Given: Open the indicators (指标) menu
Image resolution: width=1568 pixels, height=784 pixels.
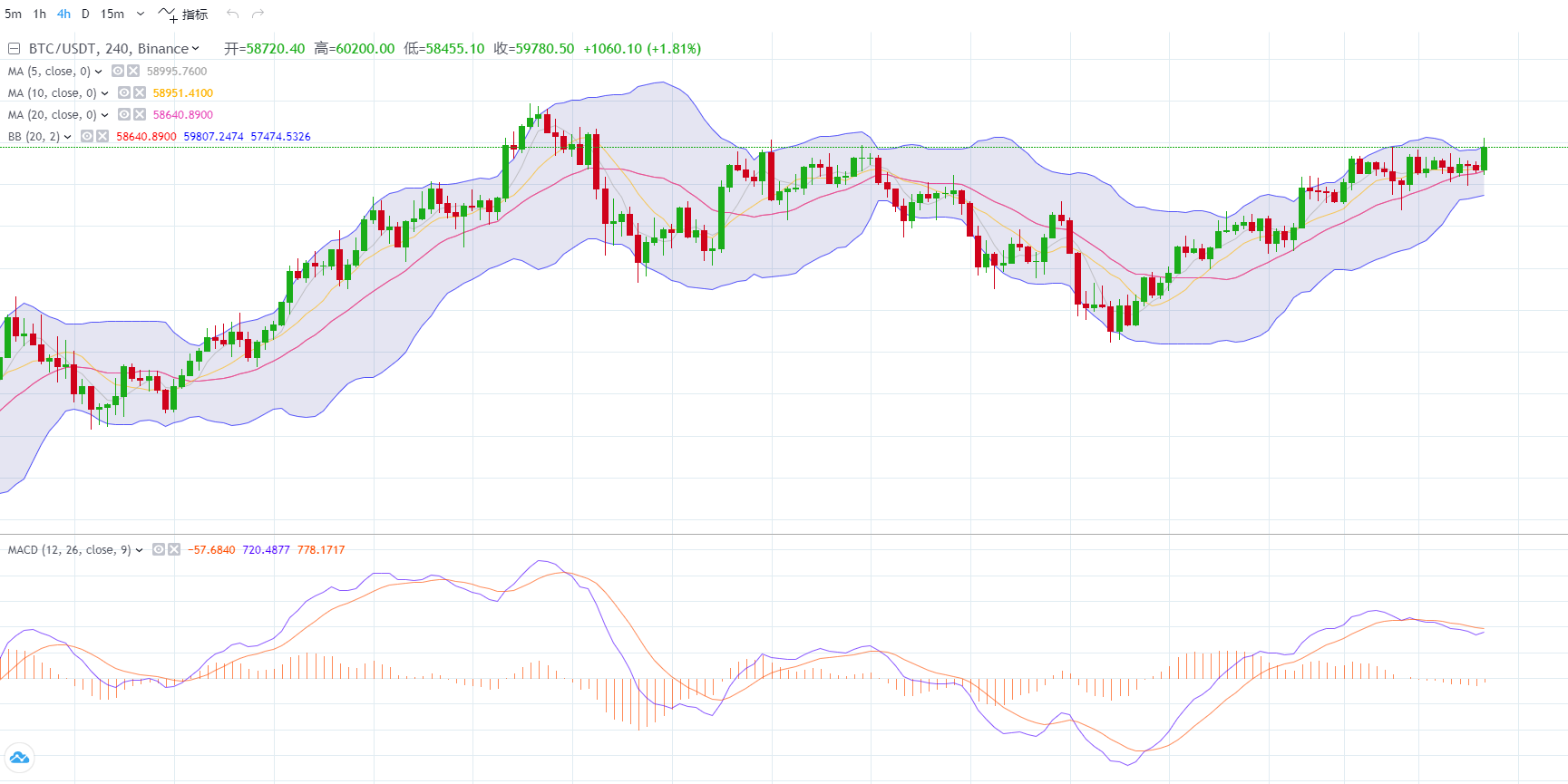Looking at the screenshot, I should [x=183, y=14].
